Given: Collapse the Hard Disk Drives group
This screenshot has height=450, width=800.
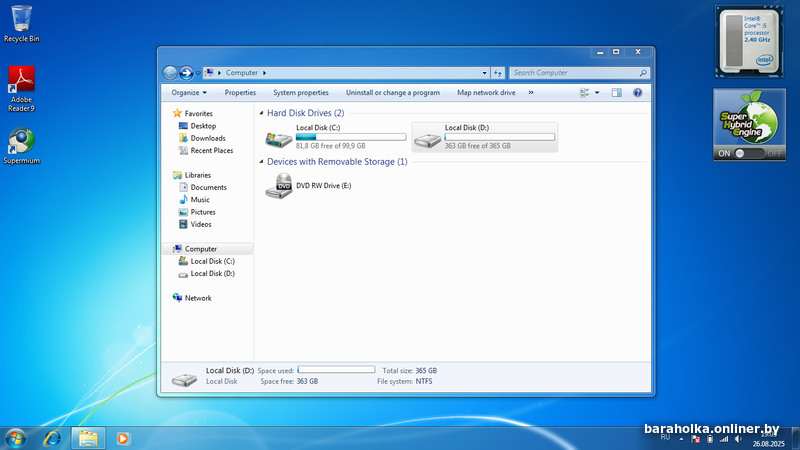Looking at the screenshot, I should point(261,113).
